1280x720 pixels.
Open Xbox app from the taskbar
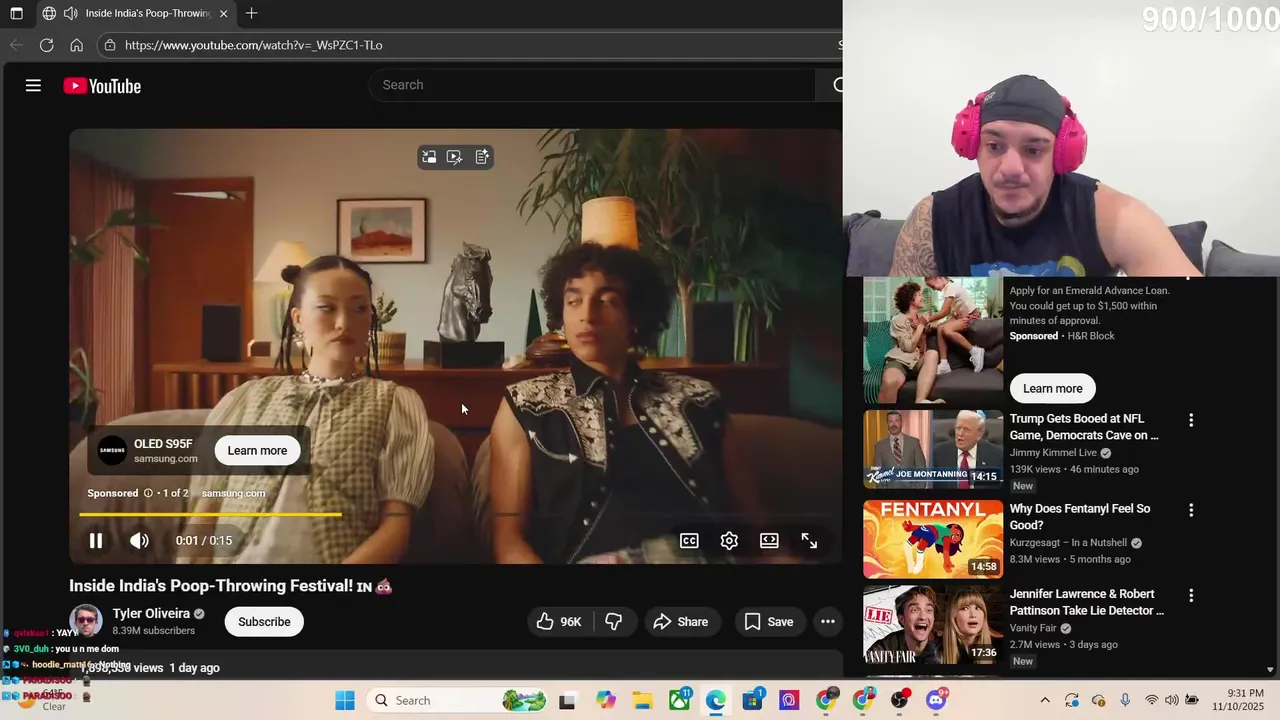680,699
